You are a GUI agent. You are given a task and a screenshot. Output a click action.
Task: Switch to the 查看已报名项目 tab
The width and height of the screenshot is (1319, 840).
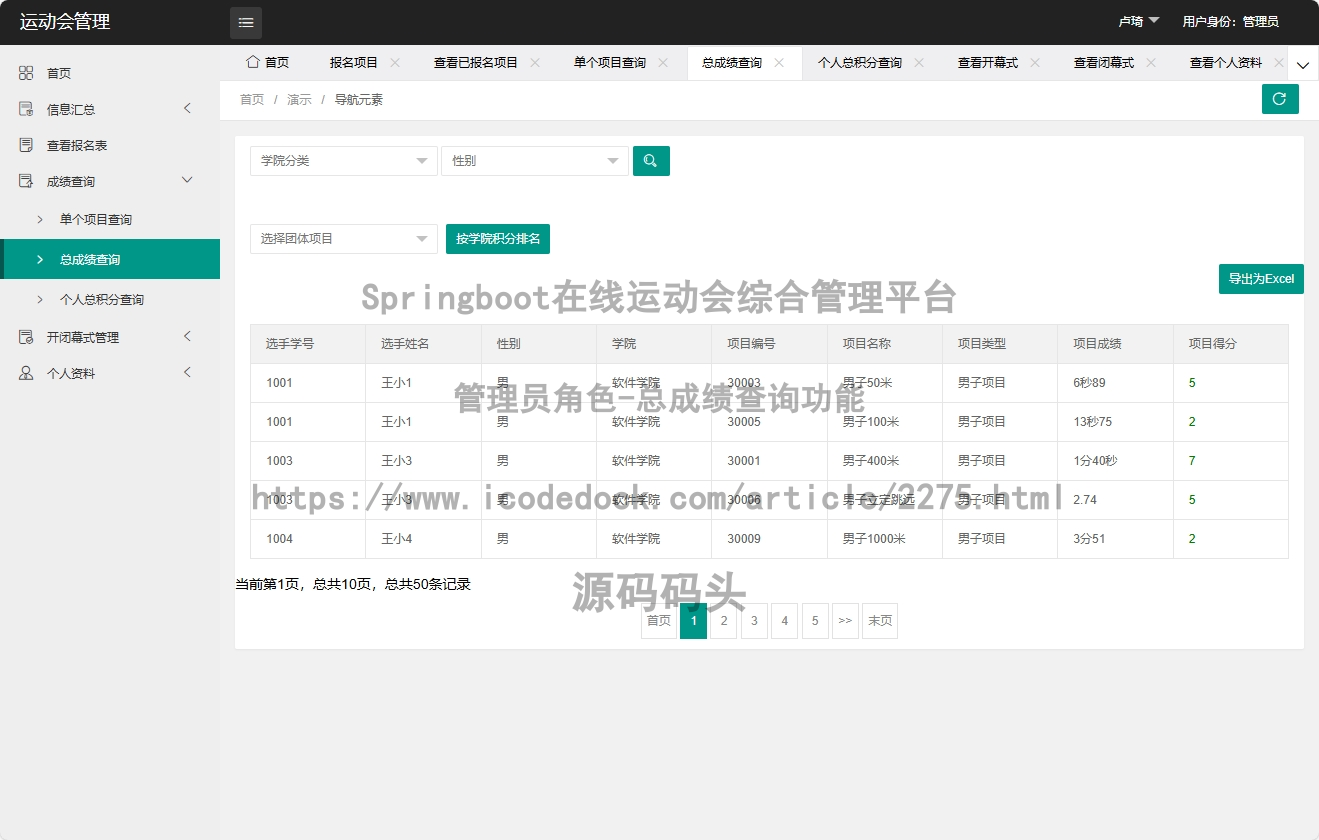(x=476, y=62)
